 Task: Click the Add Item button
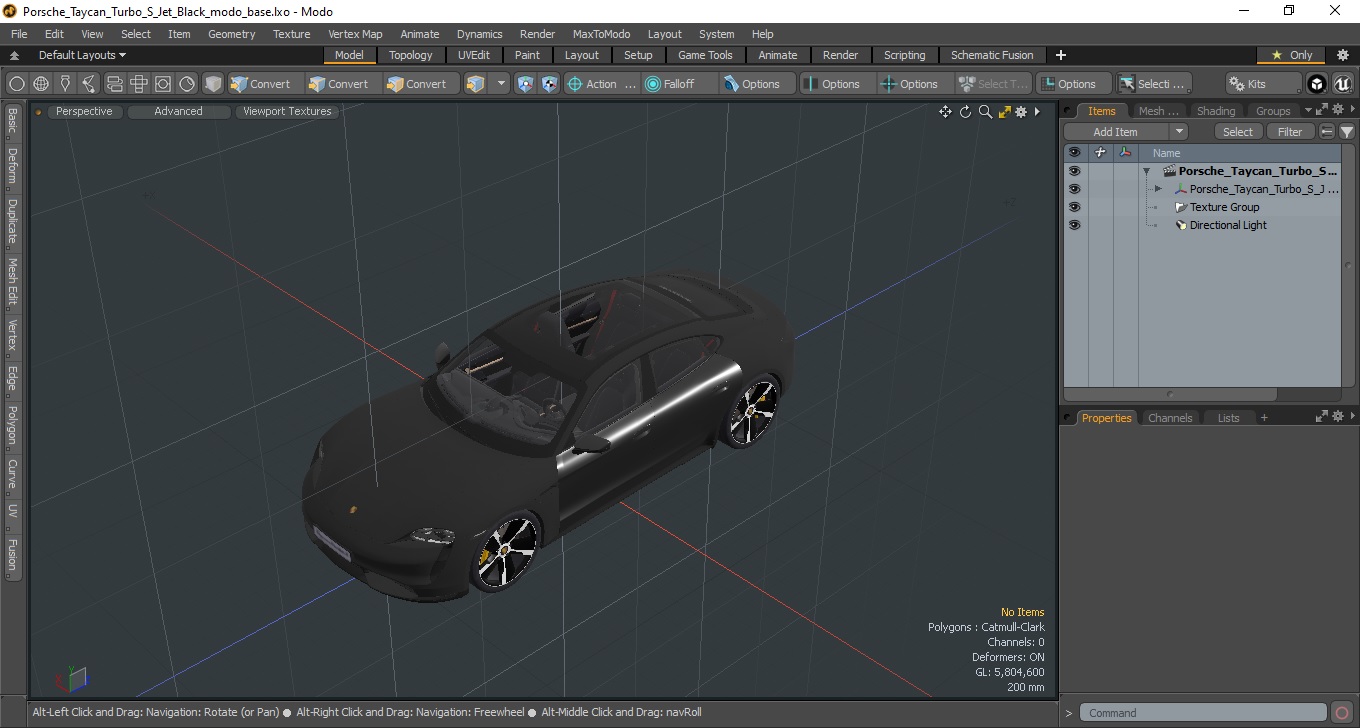[x=1115, y=132]
